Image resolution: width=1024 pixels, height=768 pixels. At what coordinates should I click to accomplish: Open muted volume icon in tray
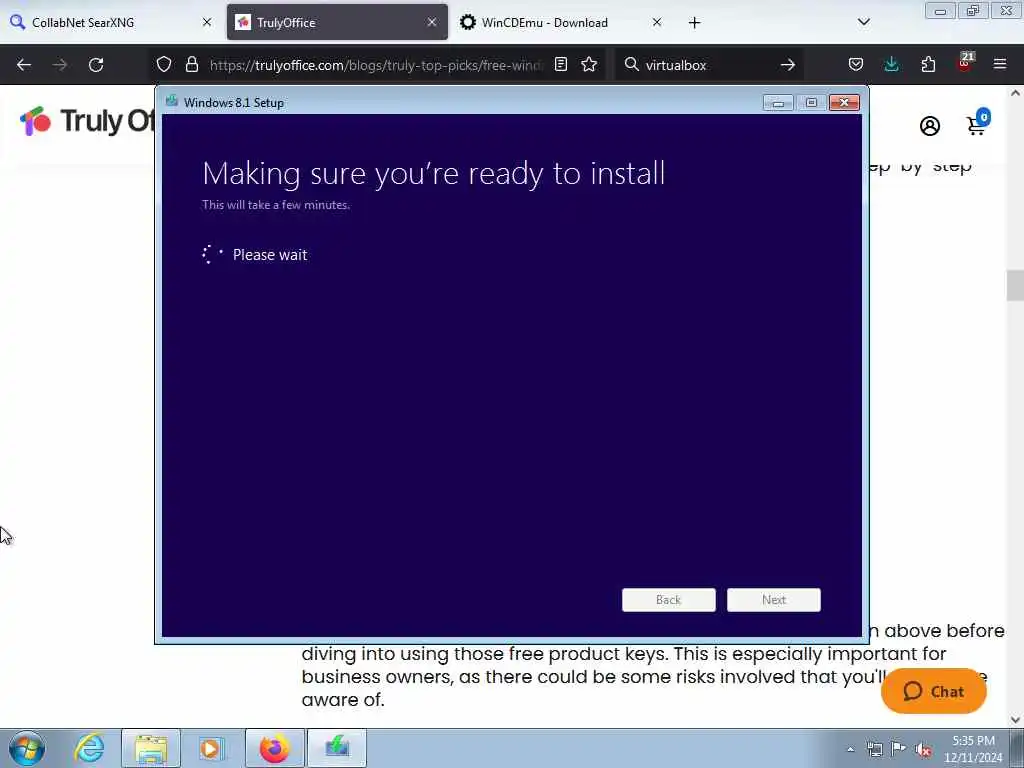(923, 750)
